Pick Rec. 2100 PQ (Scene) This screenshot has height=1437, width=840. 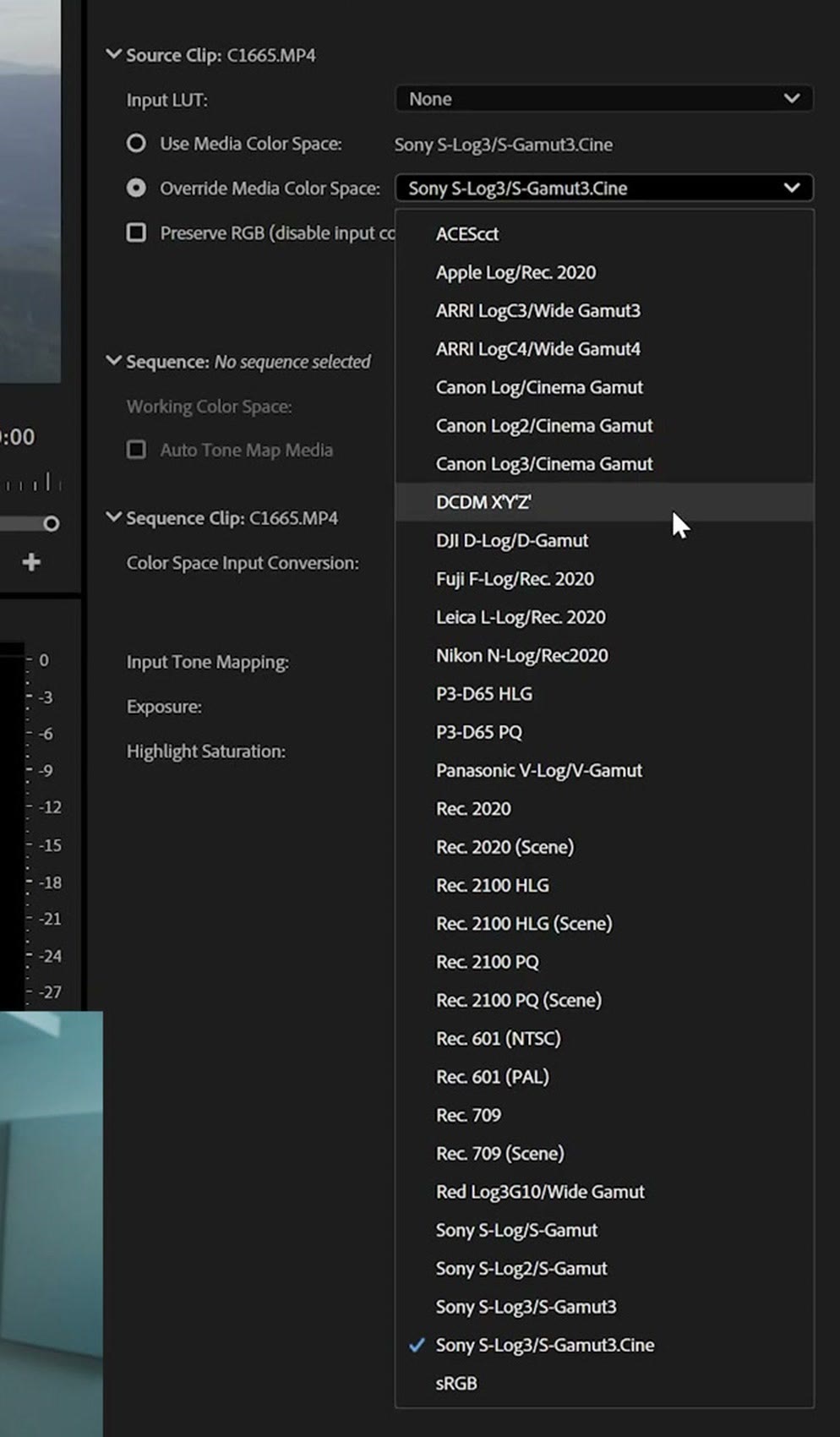coord(603,1000)
